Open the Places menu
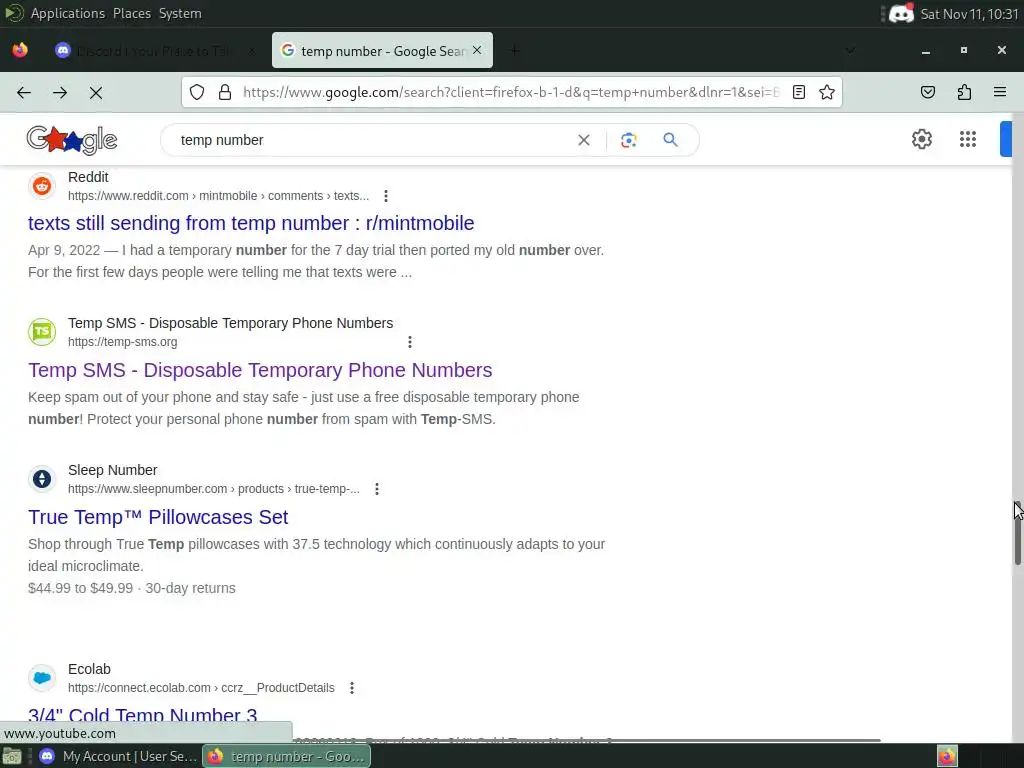1024x768 pixels. [x=131, y=13]
